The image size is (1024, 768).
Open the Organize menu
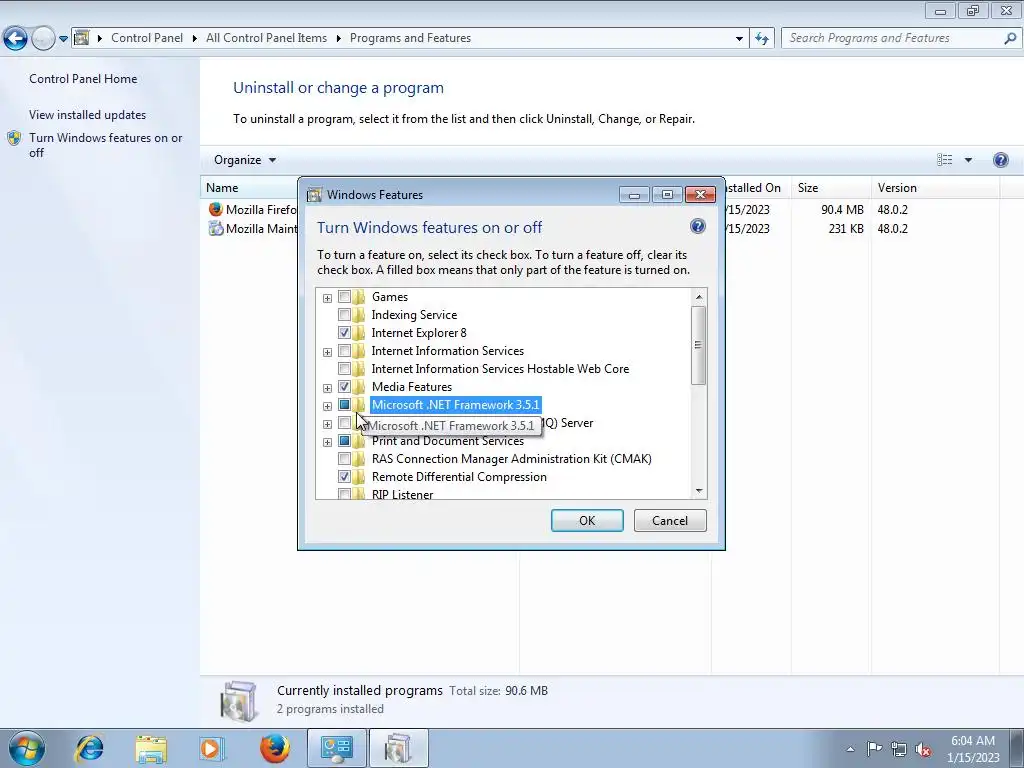(245, 160)
